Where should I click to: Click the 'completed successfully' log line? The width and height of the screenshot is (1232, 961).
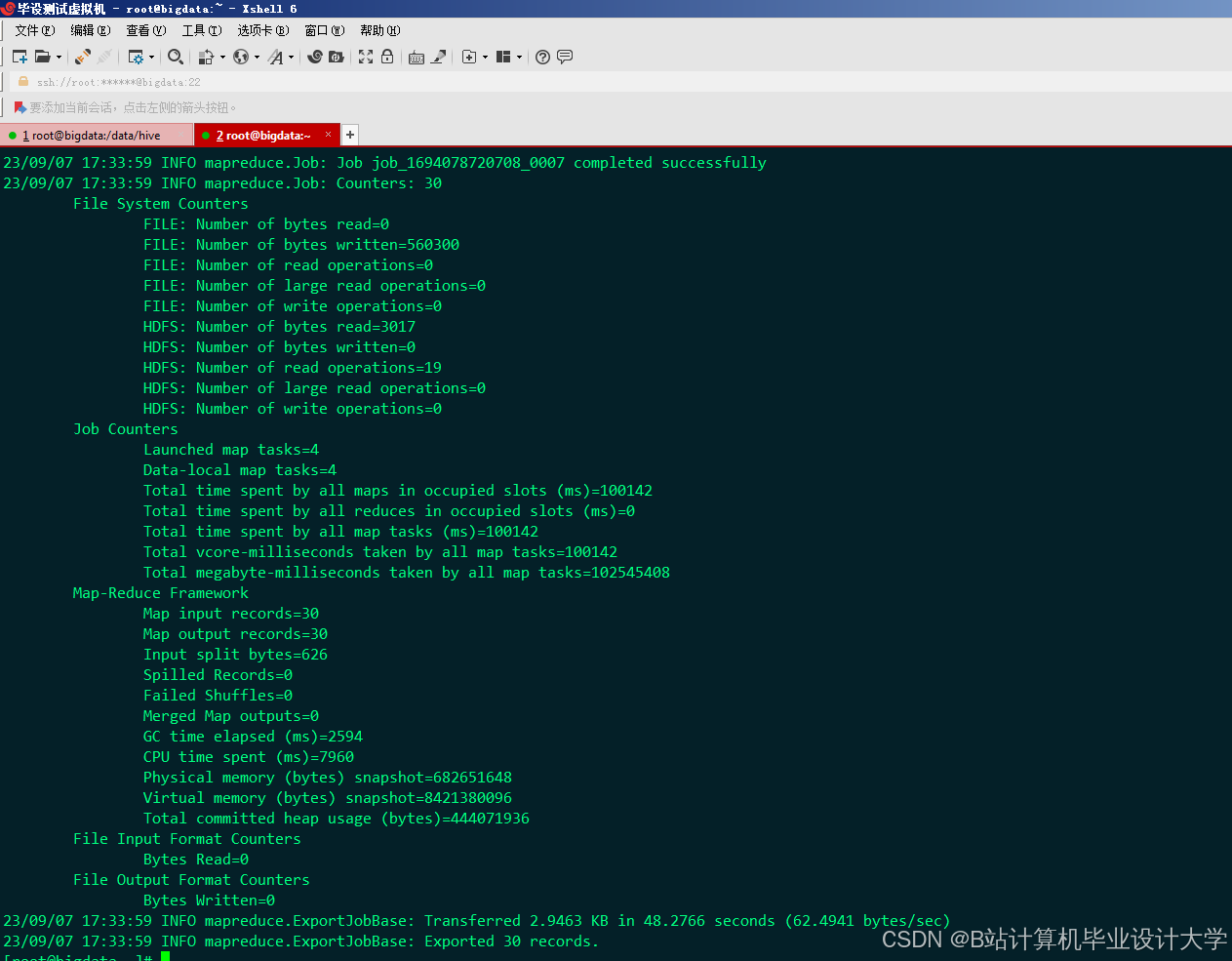pos(384,163)
